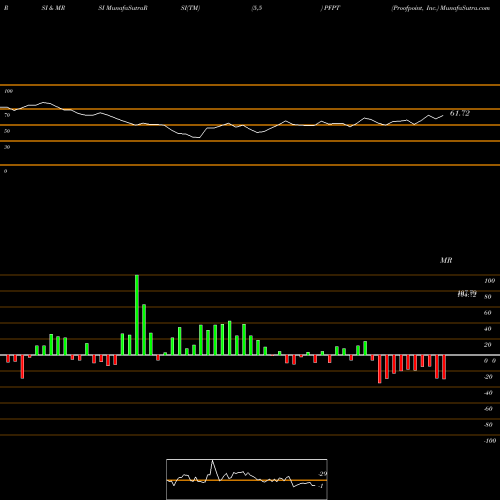
Task: Click the -60 label on MR axis
Action: [x=488, y=409]
